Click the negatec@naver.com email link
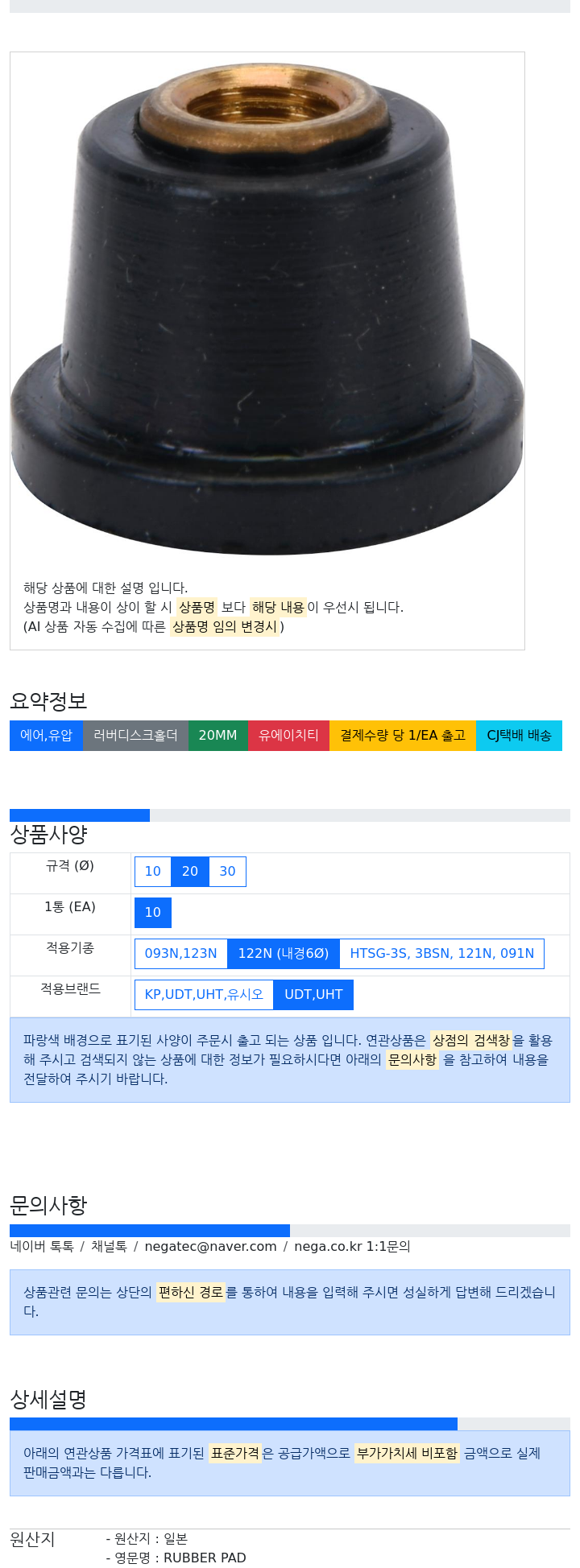This screenshot has width=580, height=1568. (210, 1247)
